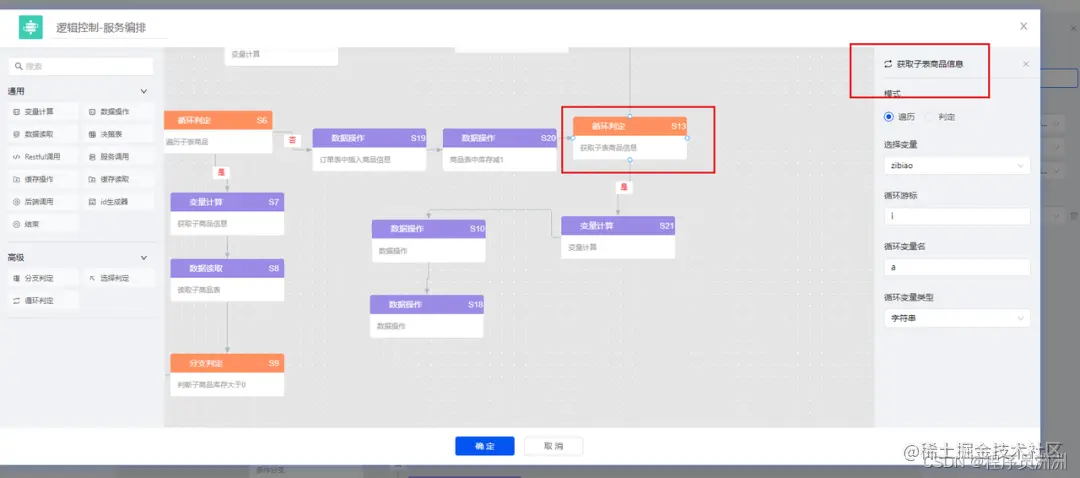Select the 缓存操作 palette component
Image resolution: width=1080 pixels, height=478 pixels.
(43, 180)
